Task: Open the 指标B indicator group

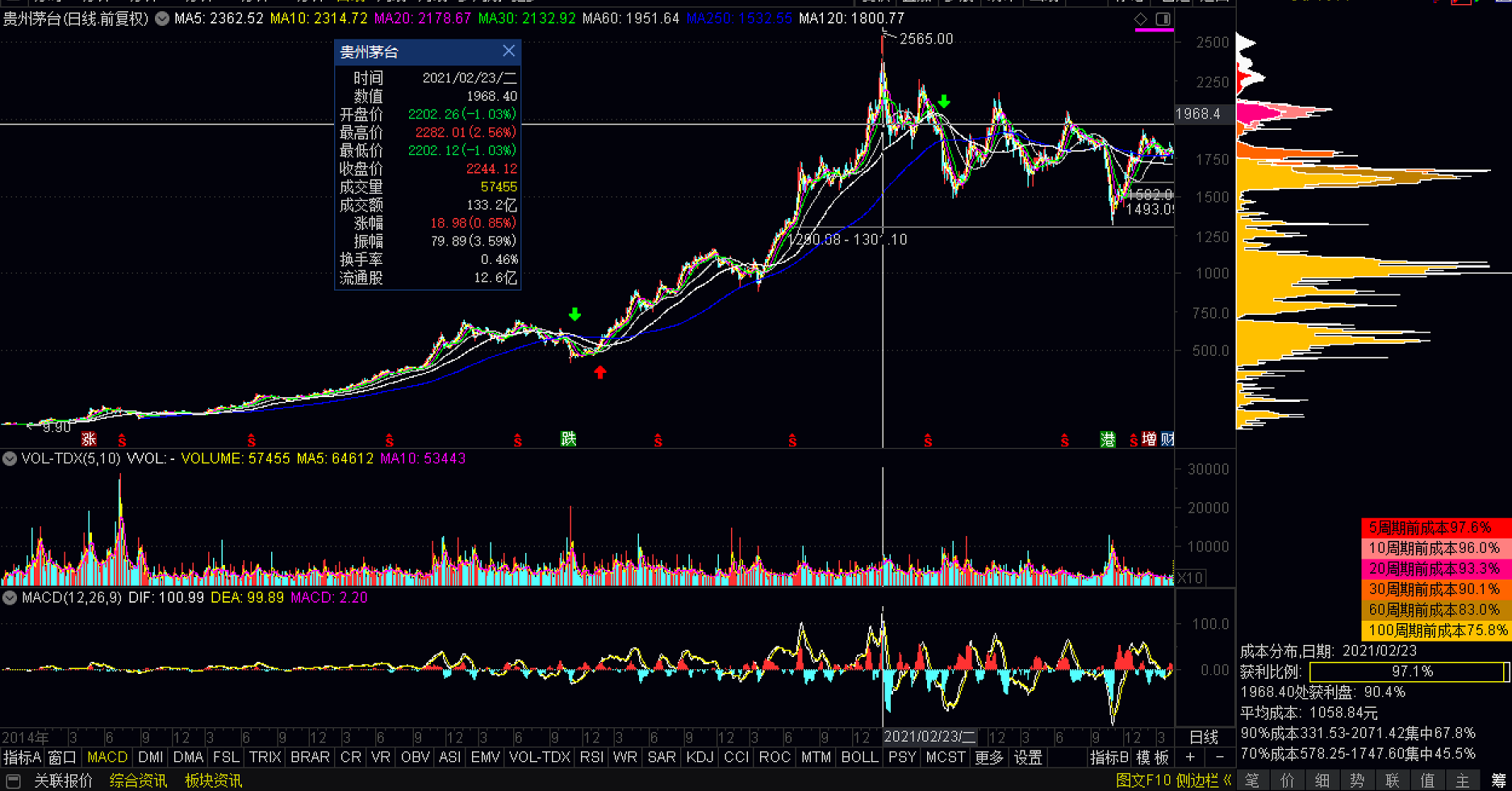Action: [1109, 758]
